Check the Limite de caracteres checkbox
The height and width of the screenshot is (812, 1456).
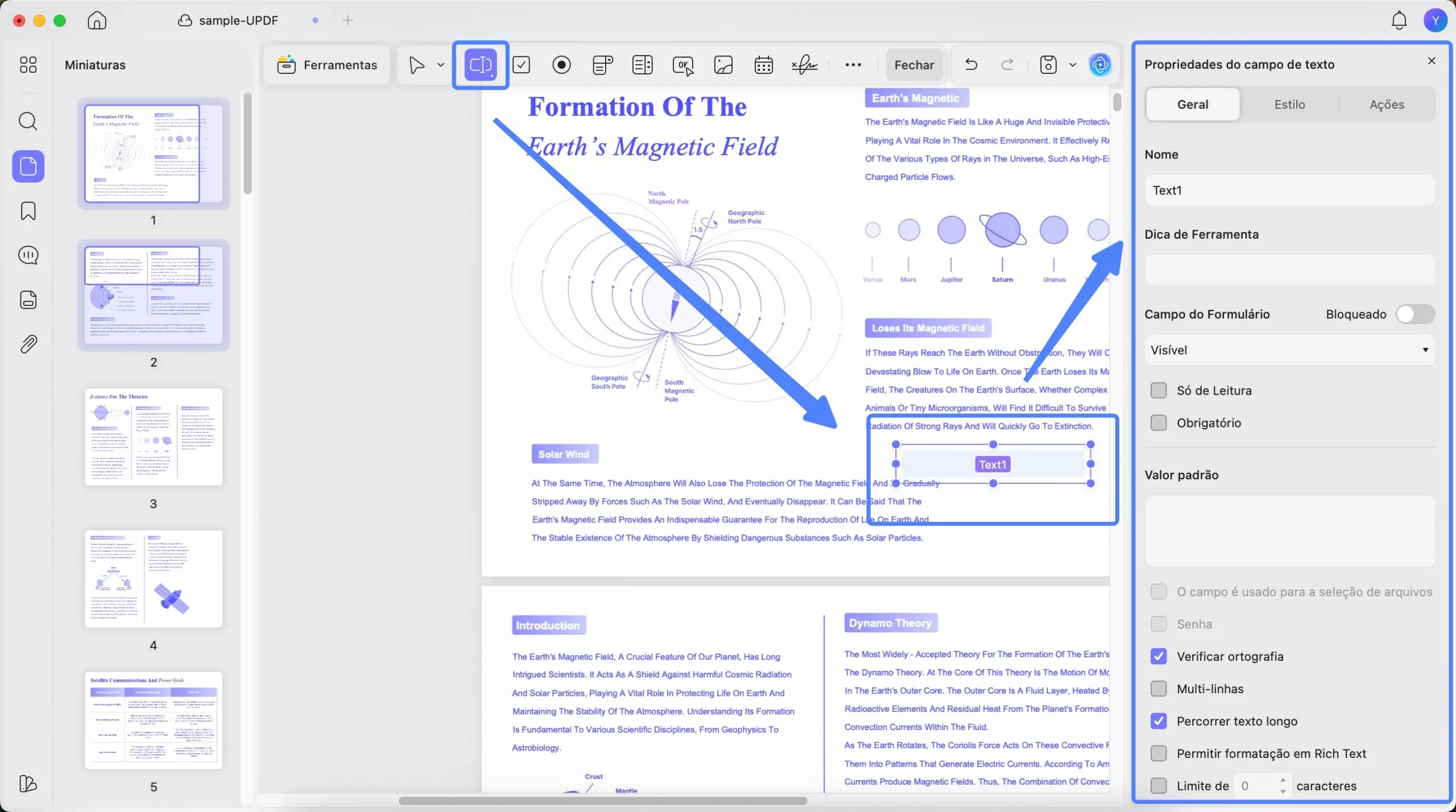(1158, 786)
